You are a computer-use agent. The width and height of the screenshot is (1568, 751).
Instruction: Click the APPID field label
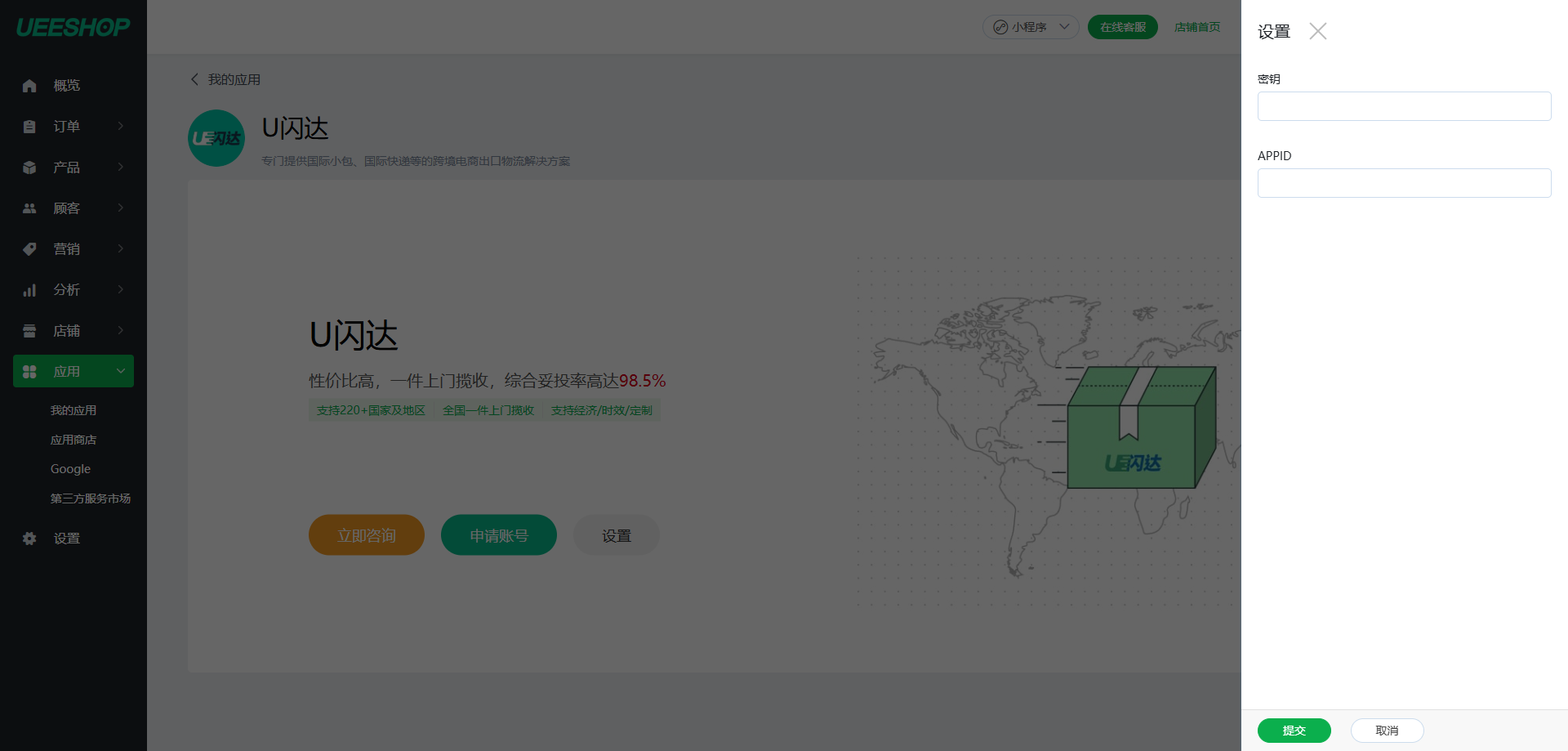[x=1275, y=155]
